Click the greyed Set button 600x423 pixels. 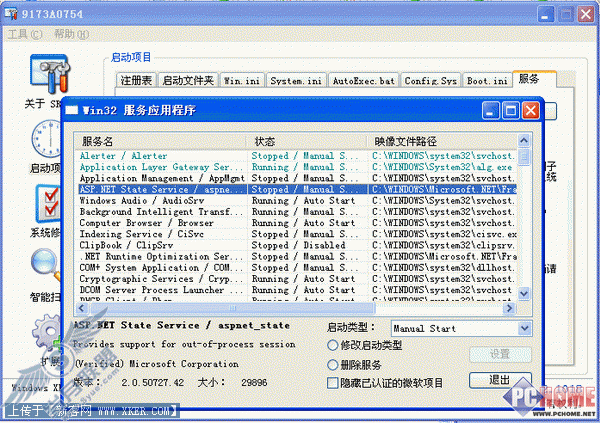tap(500, 354)
